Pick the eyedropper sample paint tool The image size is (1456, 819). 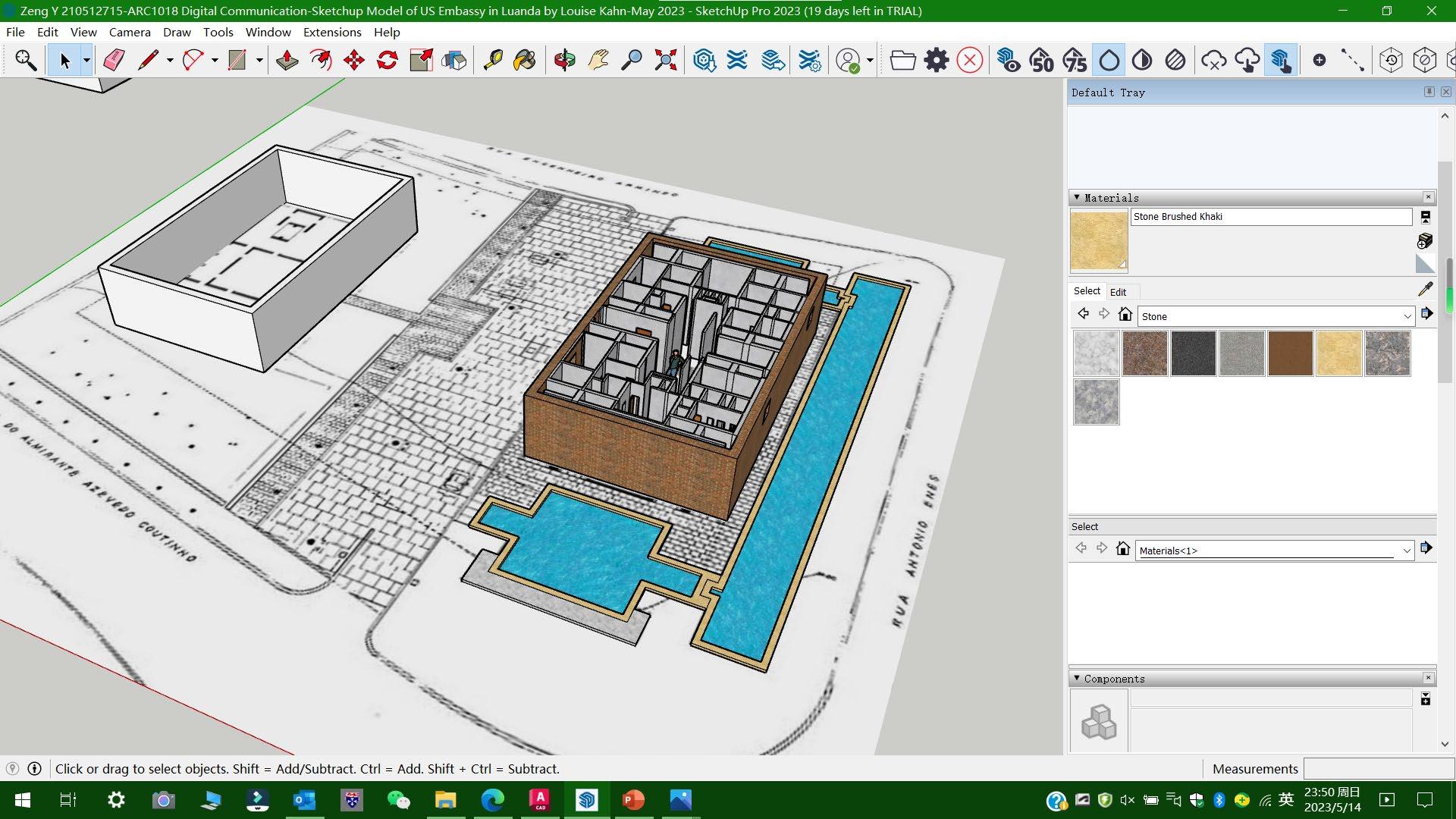[x=1425, y=289]
